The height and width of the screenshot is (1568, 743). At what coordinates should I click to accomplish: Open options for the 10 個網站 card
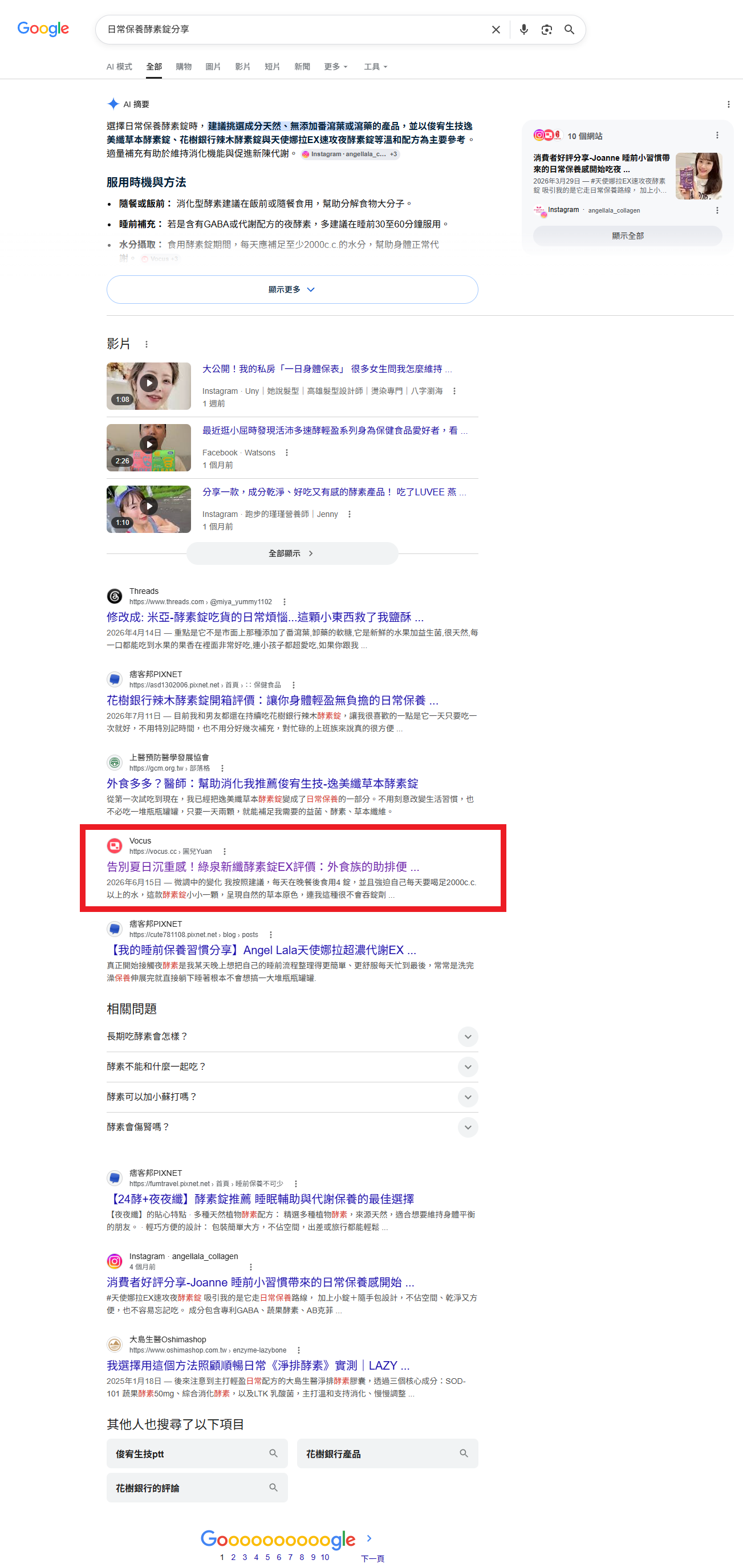click(717, 135)
